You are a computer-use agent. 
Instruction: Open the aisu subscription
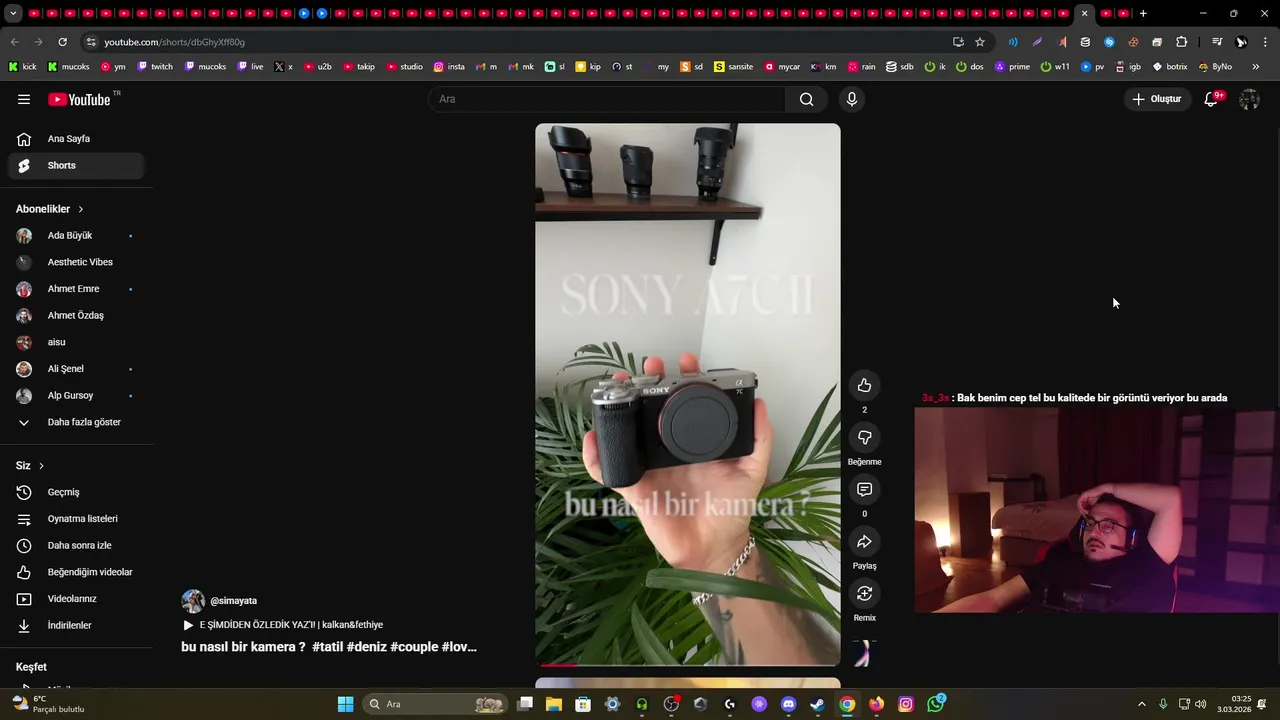pyautogui.click(x=76, y=342)
